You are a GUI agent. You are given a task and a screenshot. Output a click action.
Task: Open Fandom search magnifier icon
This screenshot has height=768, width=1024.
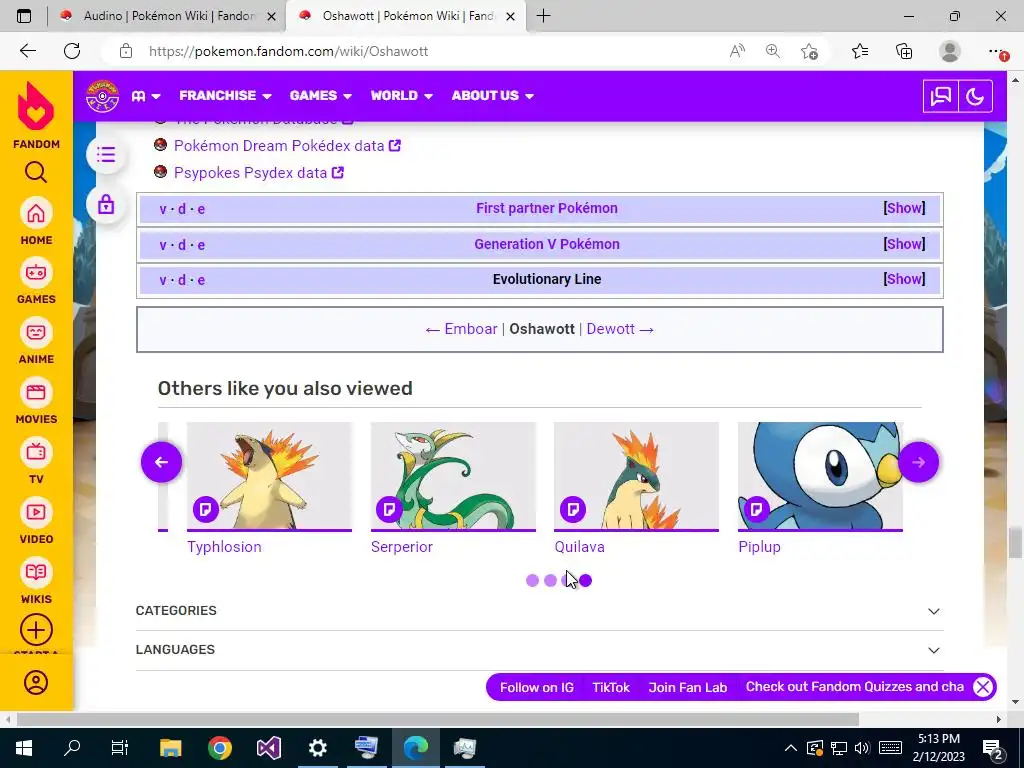(x=36, y=172)
